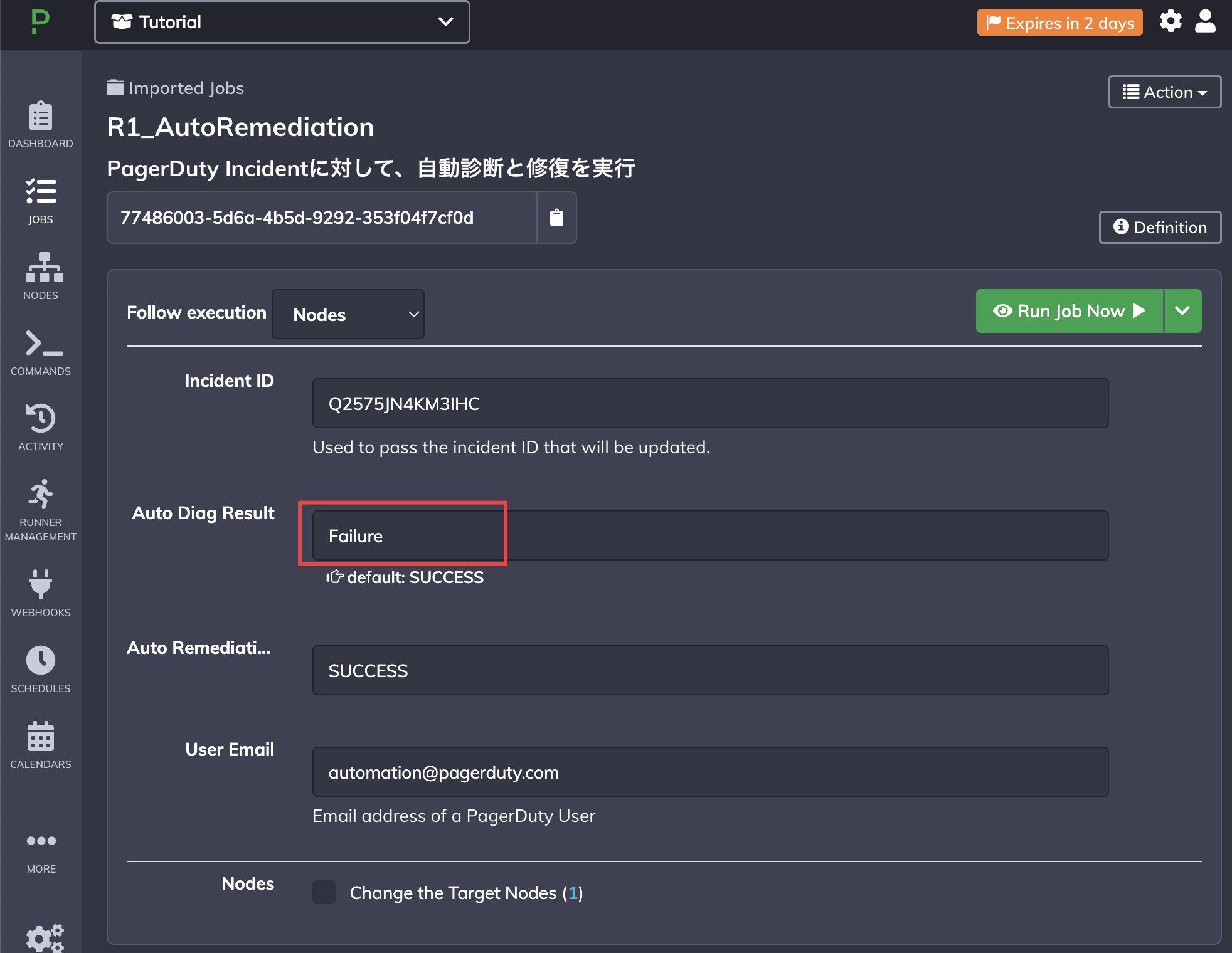The height and width of the screenshot is (953, 1232).
Task: Click the Japanese job description text
Action: click(x=371, y=168)
